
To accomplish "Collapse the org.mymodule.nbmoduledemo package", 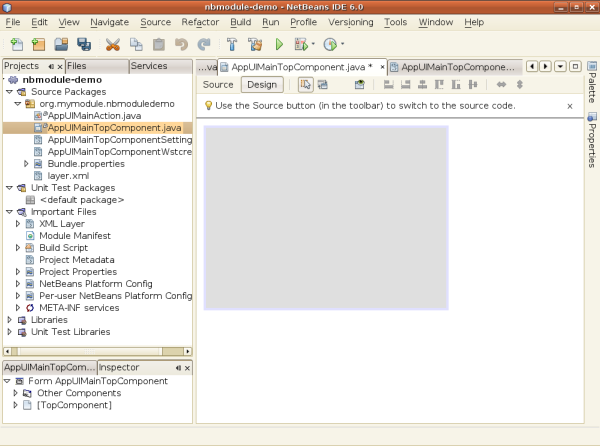I will (18, 104).
